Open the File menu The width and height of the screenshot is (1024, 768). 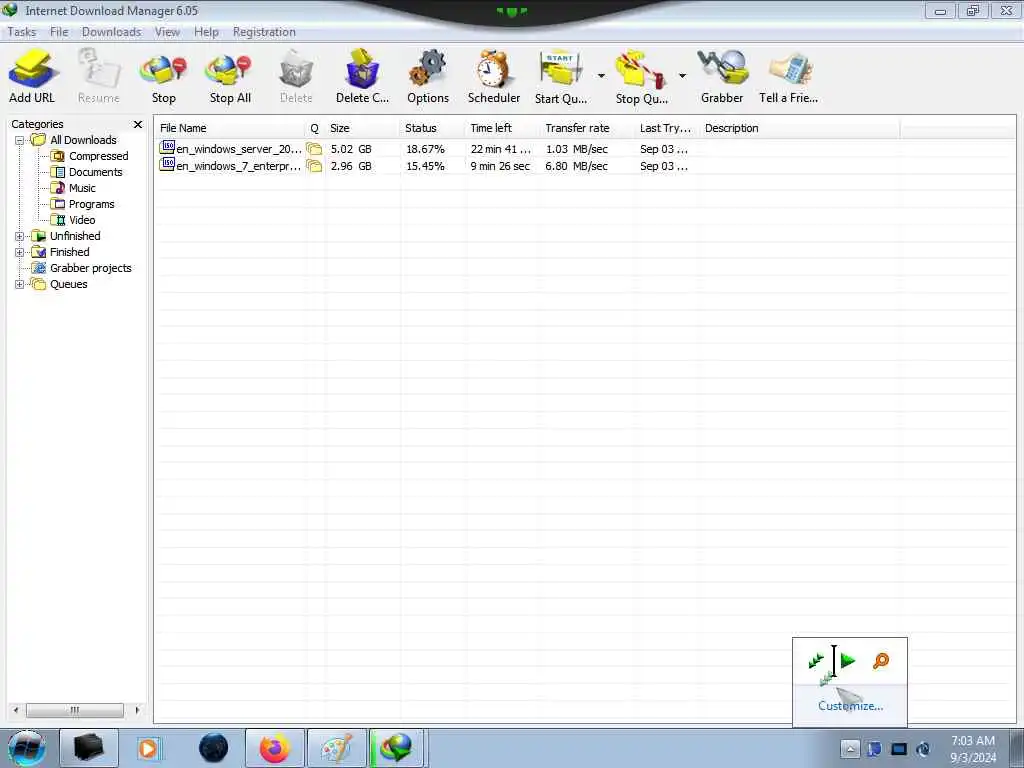pos(59,32)
